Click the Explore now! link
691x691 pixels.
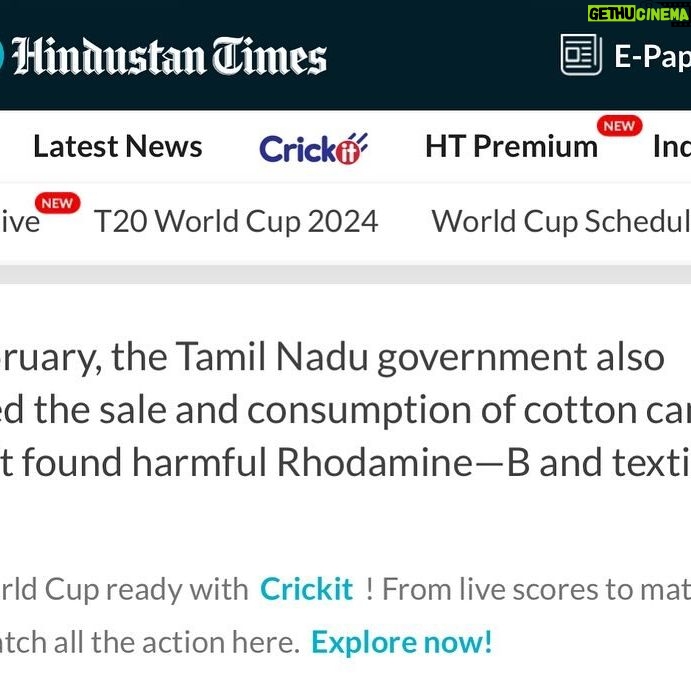401,641
